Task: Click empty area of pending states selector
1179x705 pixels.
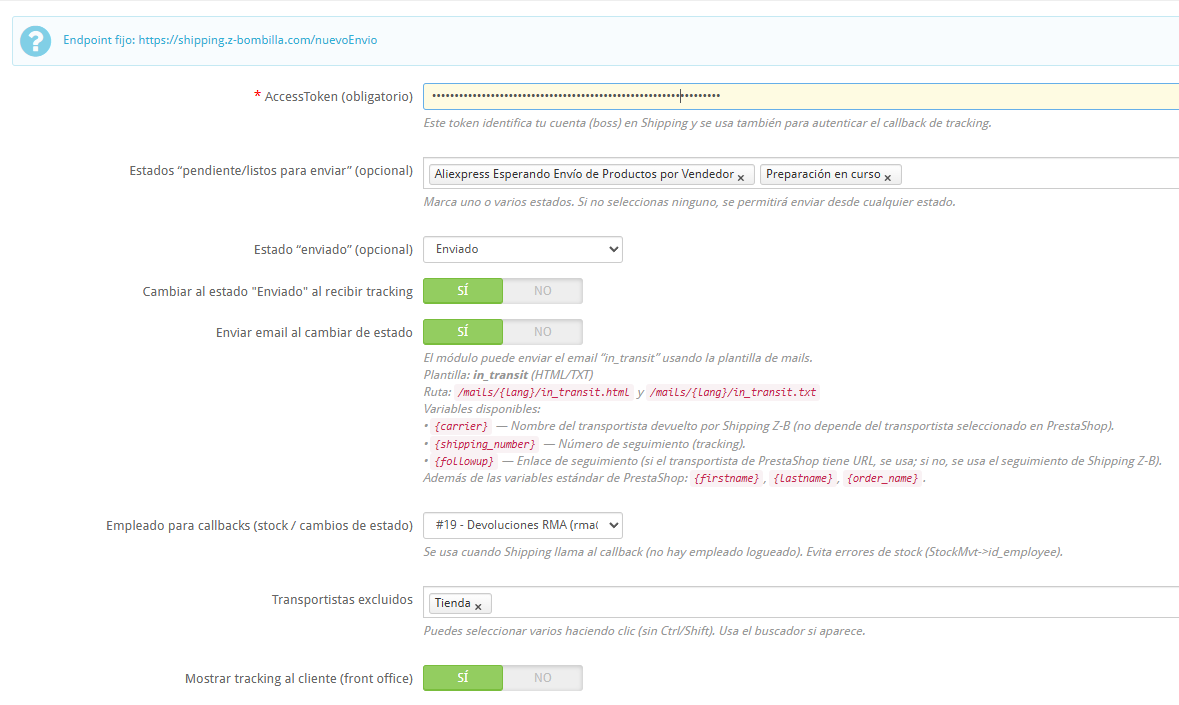Action: tap(1040, 174)
